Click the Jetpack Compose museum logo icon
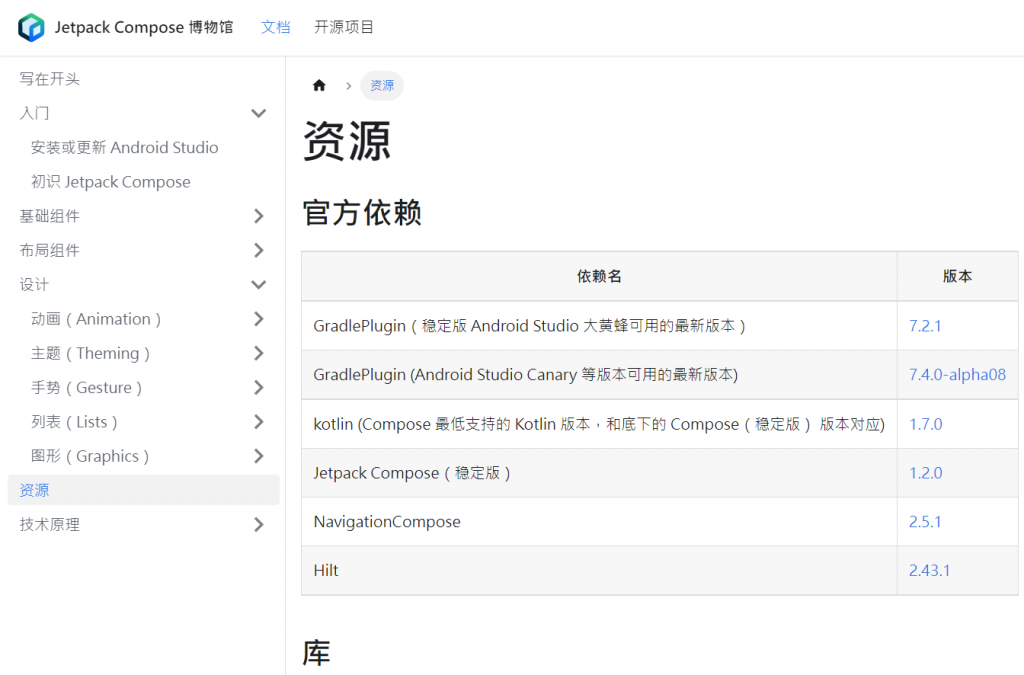Image resolution: width=1024 pixels, height=675 pixels. click(x=31, y=27)
